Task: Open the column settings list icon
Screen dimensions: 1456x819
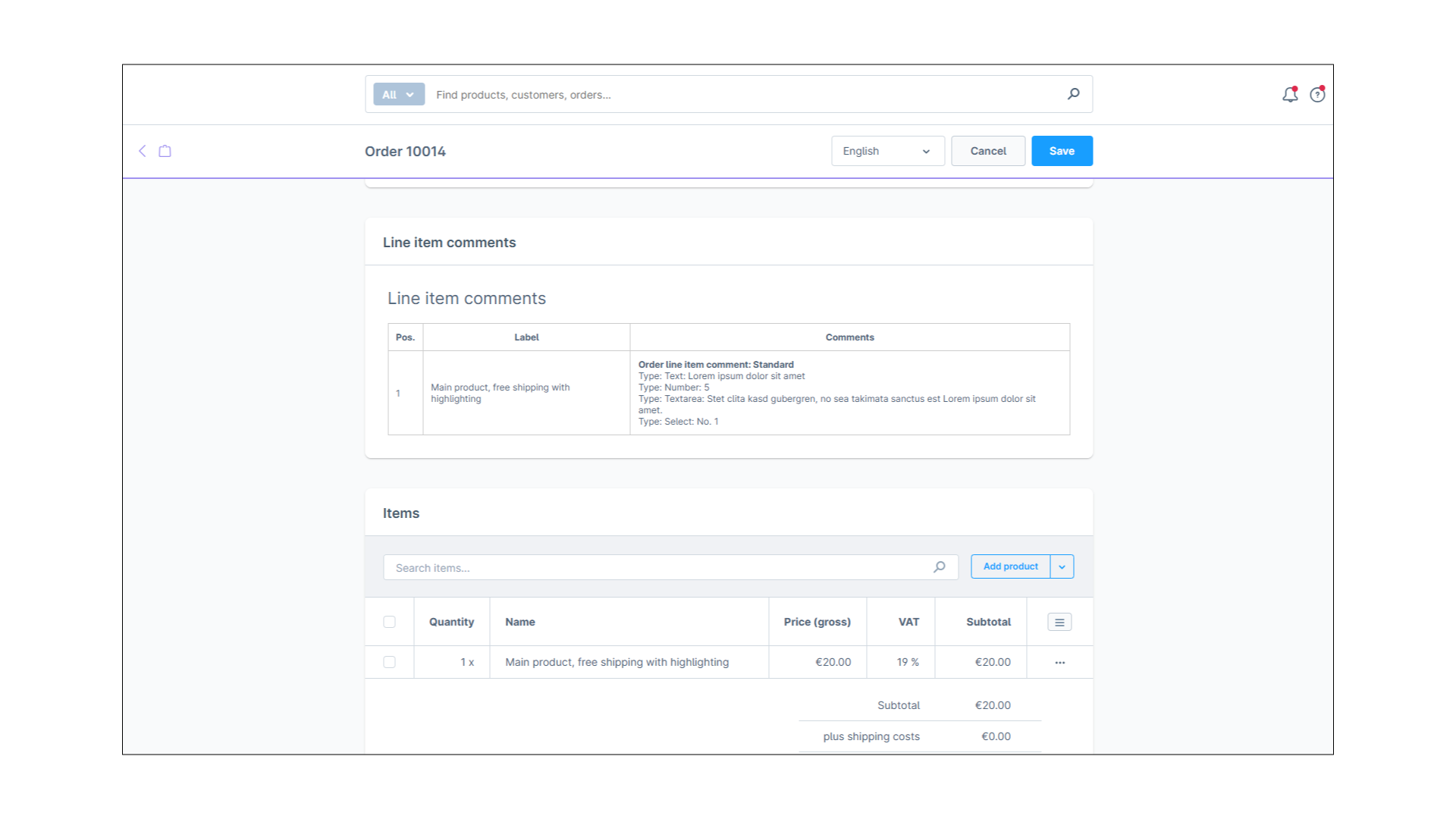Action: pos(1059,622)
